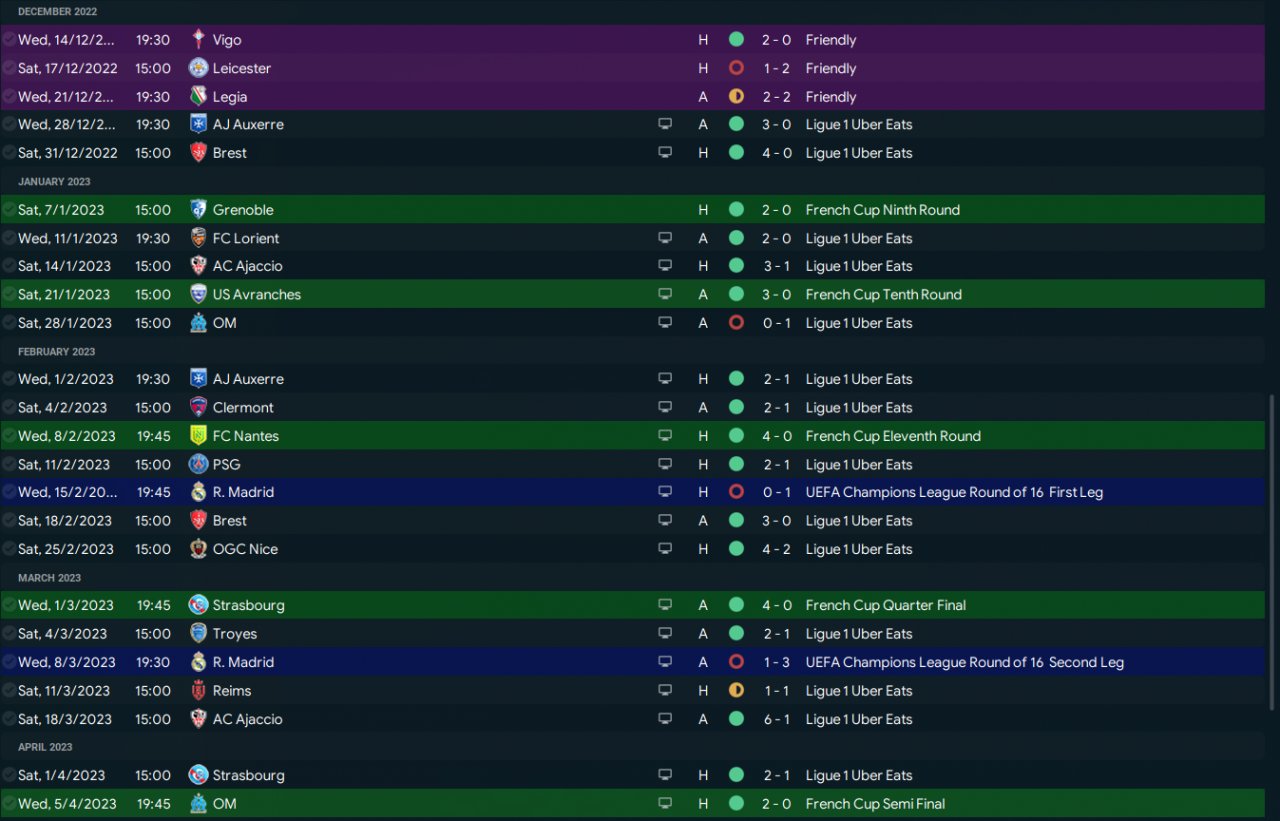Click the green win indicator on the FC Nantes row
This screenshot has height=821, width=1280.
(x=736, y=436)
